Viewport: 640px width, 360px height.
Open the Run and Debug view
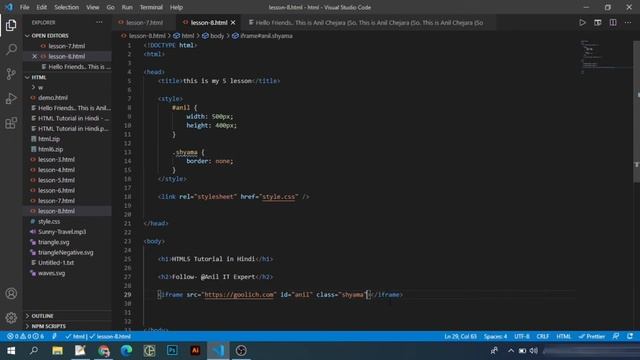tap(11, 98)
